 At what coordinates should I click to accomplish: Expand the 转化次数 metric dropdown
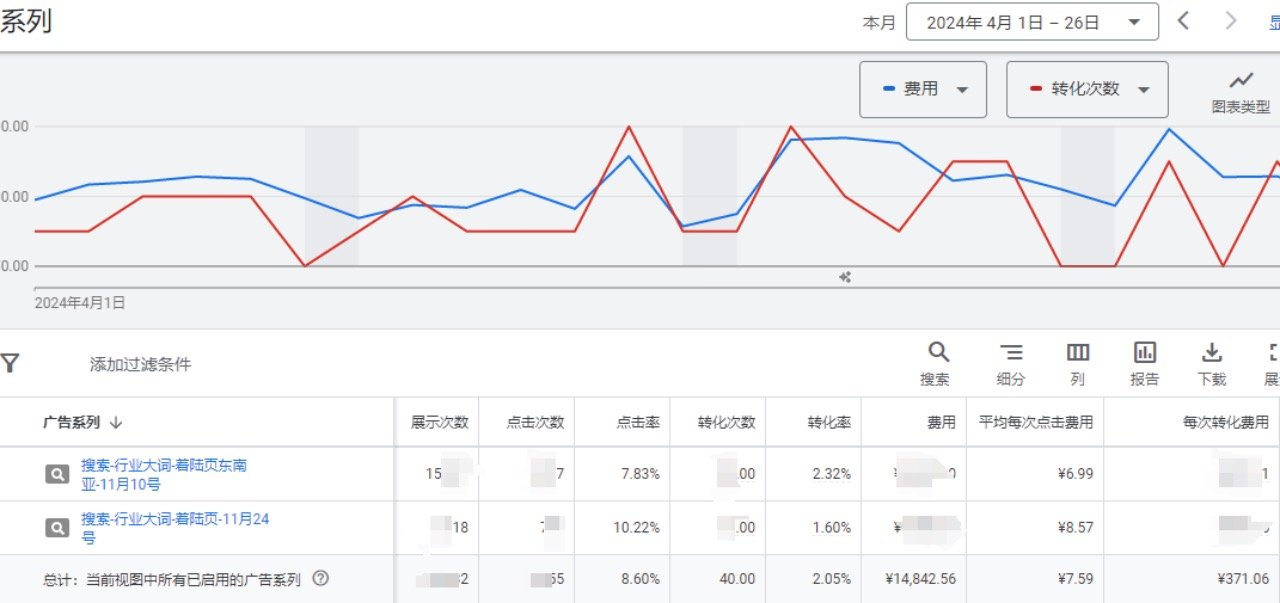(x=1144, y=90)
